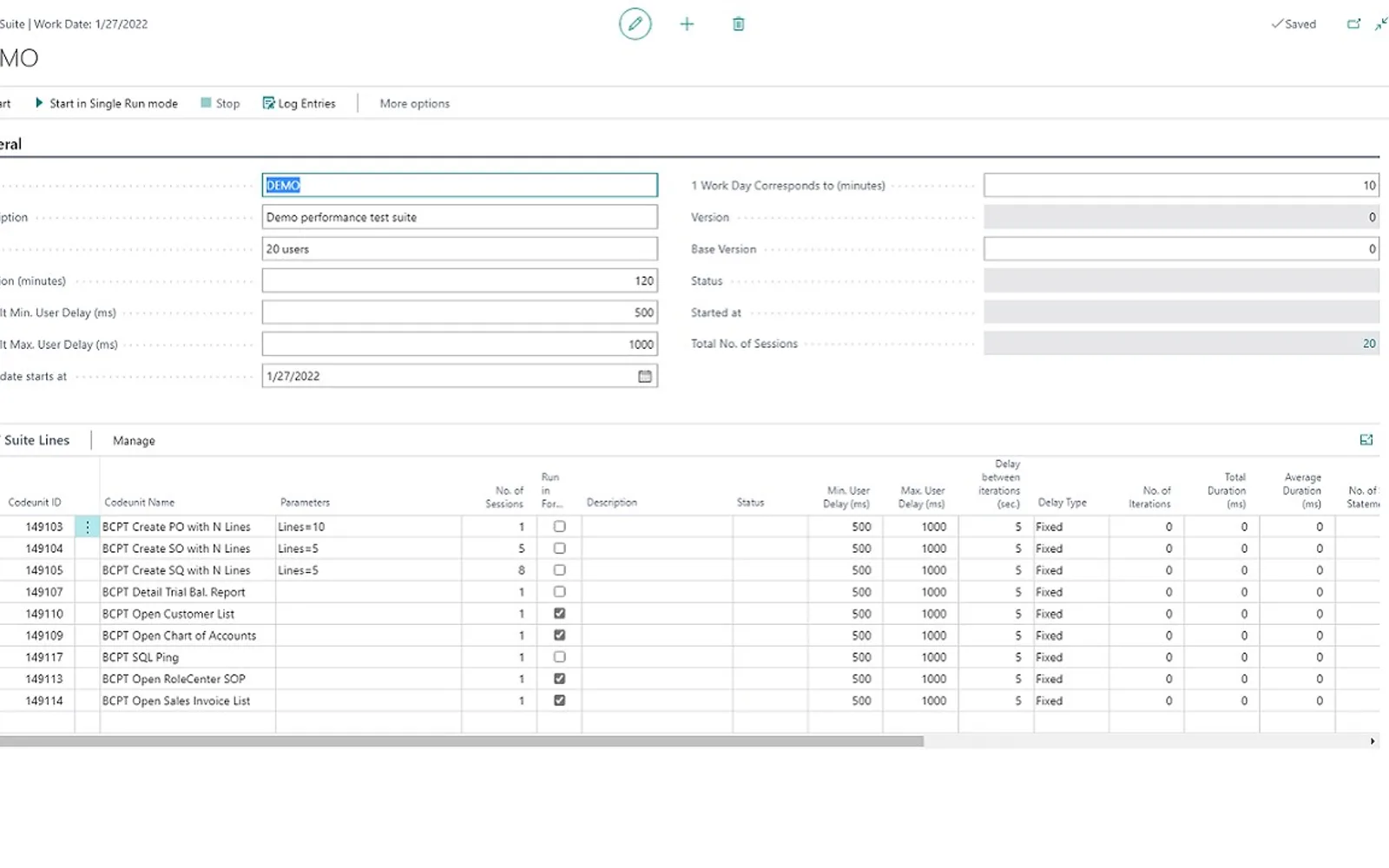
Task: Open More options menu
Action: point(415,103)
